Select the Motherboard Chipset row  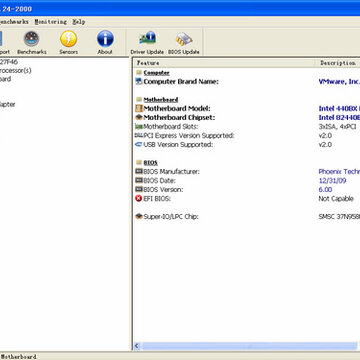click(x=247, y=117)
